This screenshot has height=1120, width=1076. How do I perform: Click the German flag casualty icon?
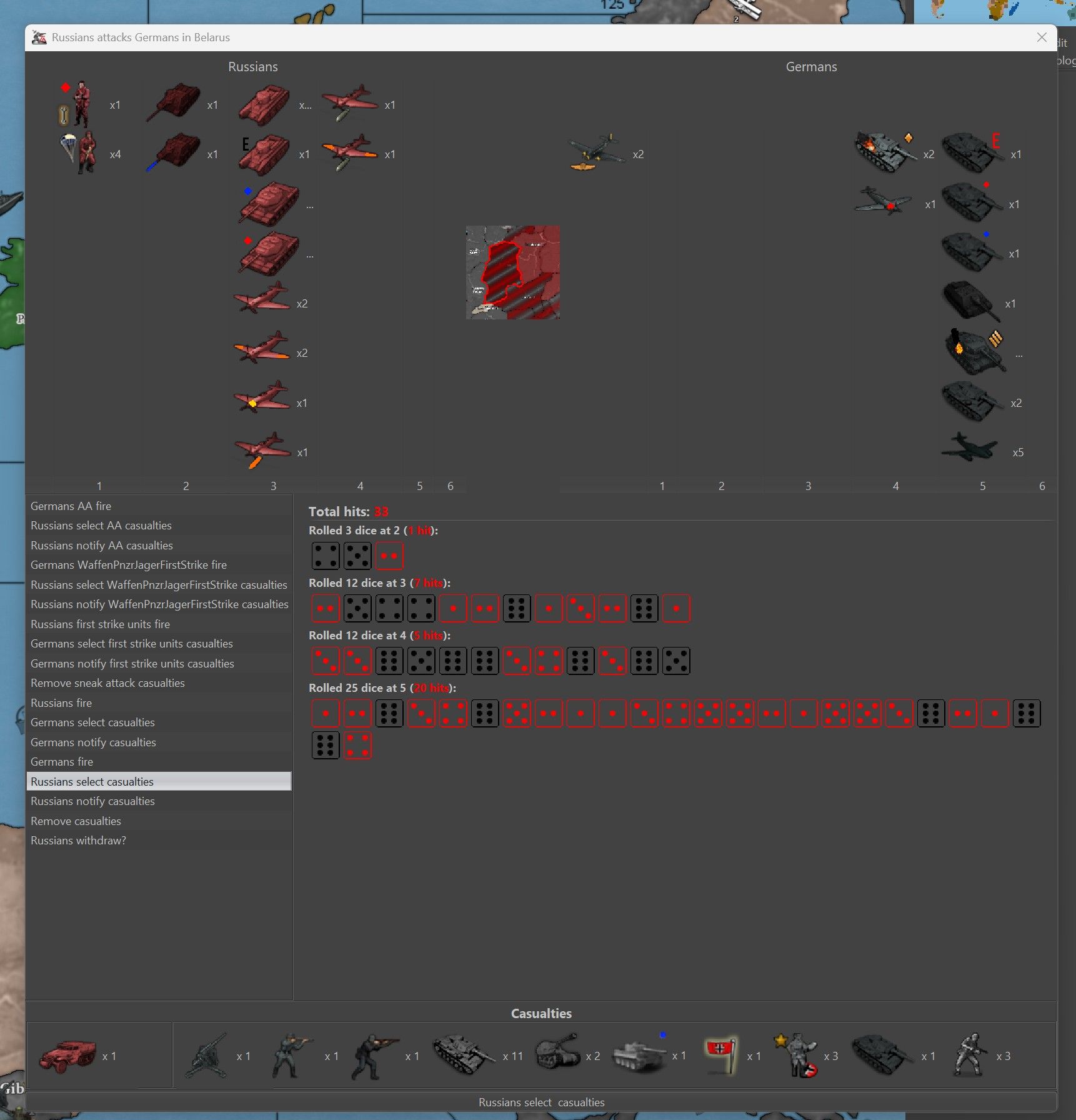[720, 1055]
